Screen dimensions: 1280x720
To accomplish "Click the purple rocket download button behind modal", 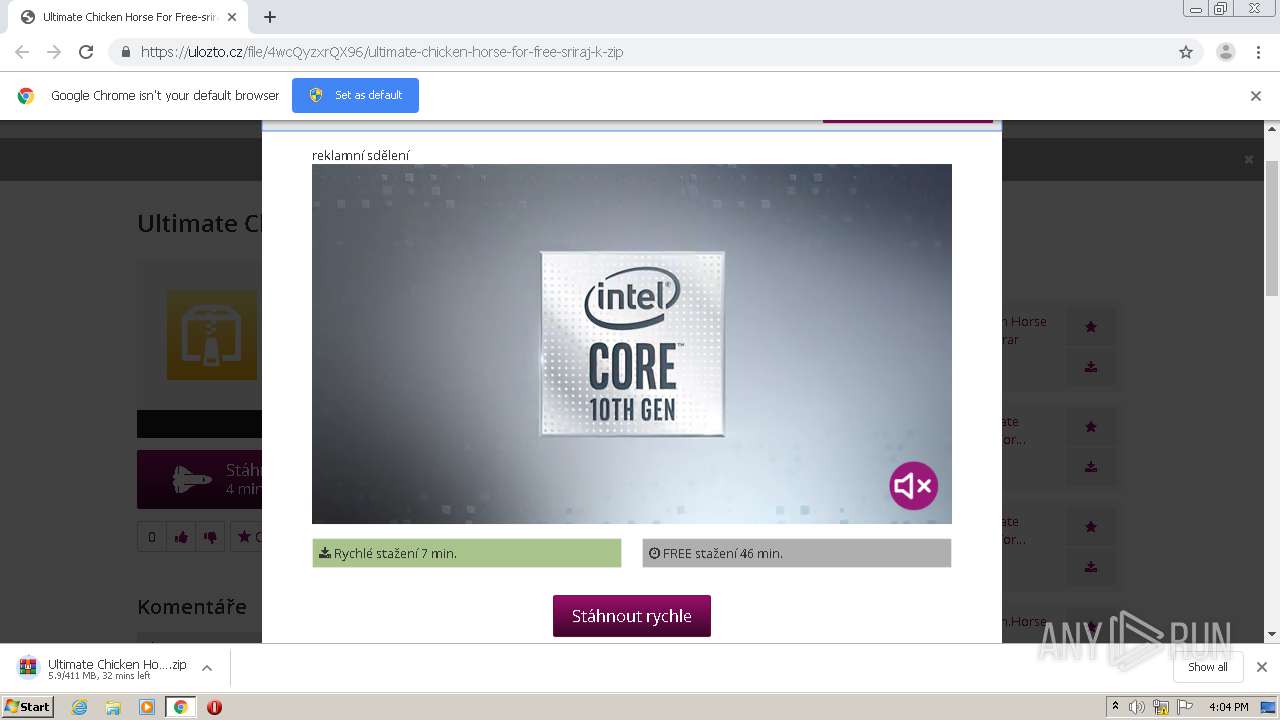I will (x=200, y=479).
